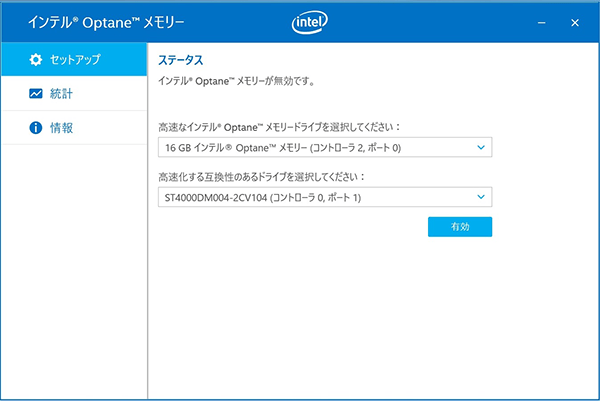Click the 高速なインテル Optane drive selection label
This screenshot has height=401, width=600.
279,127
